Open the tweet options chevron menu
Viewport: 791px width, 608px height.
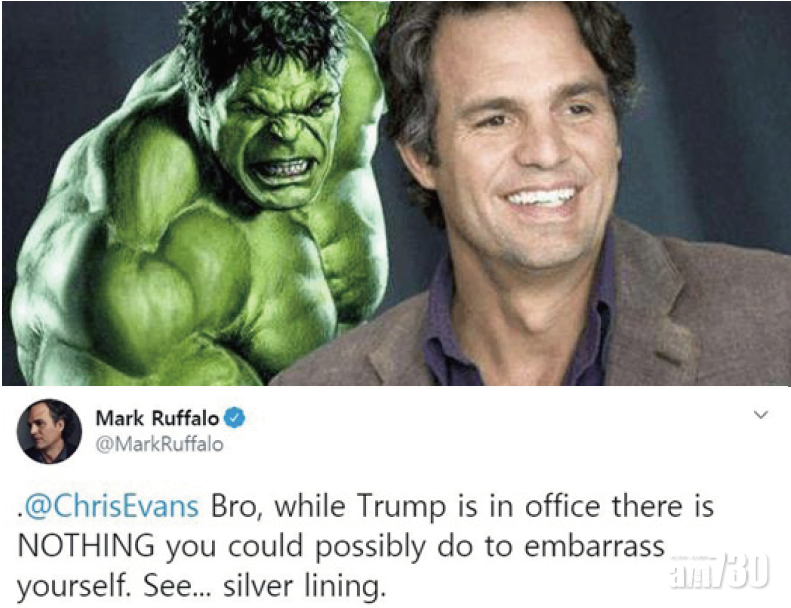tap(761, 415)
